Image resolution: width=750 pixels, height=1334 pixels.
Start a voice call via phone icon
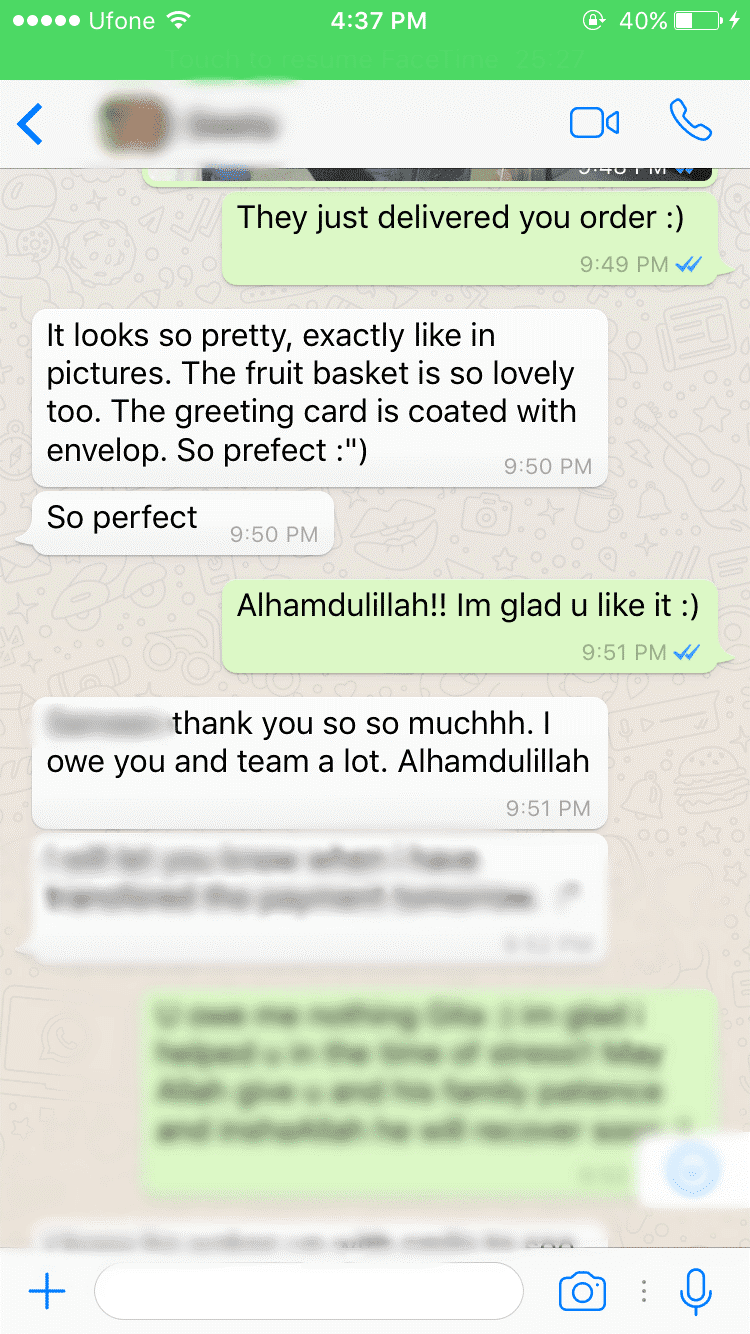(x=690, y=122)
